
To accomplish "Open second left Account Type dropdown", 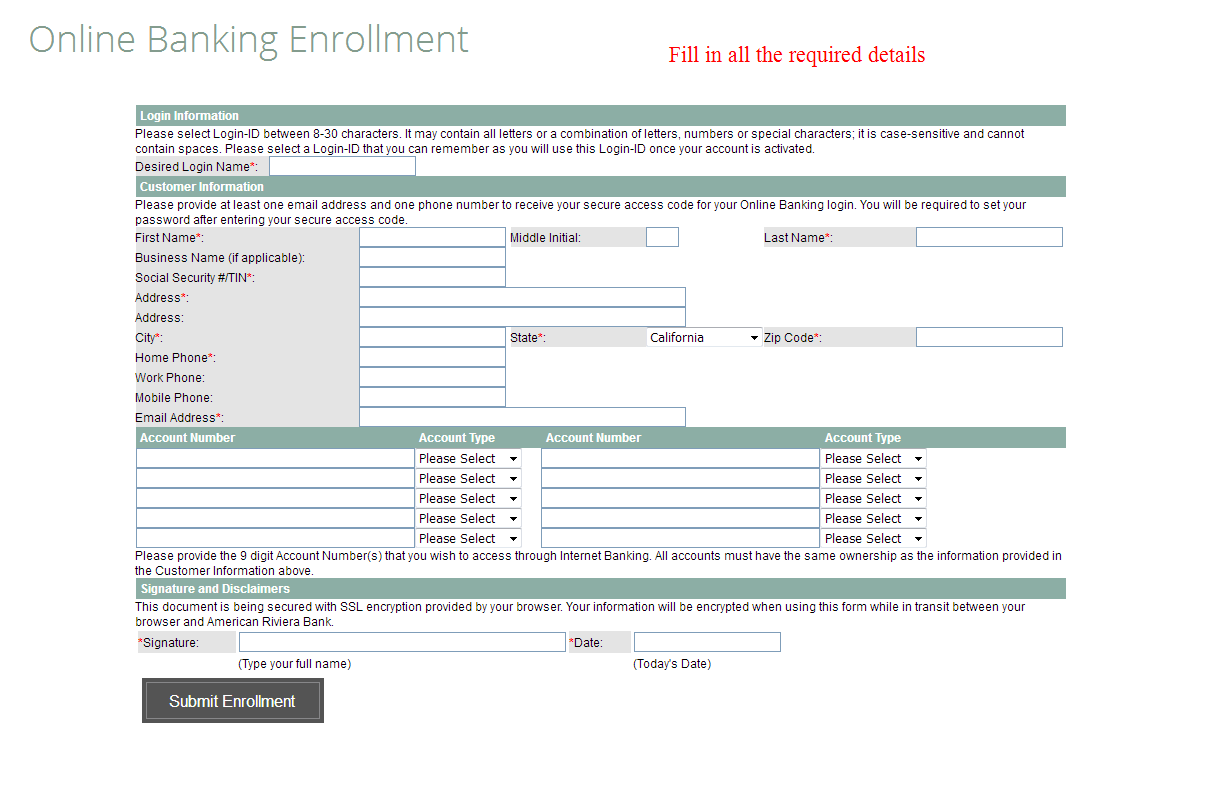I will (x=468, y=478).
